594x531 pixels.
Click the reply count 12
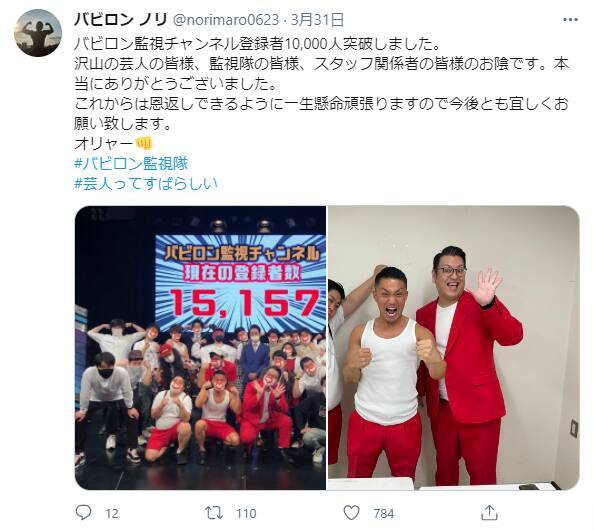coord(112,514)
